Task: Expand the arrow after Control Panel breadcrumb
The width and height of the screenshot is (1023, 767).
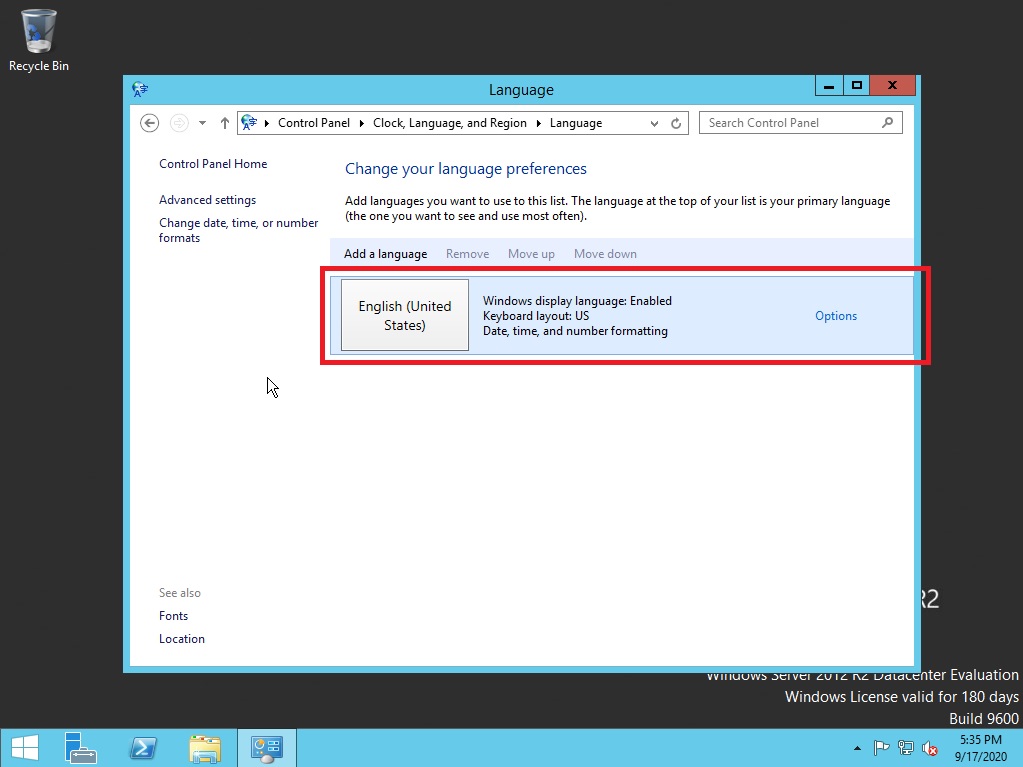Action: click(361, 123)
